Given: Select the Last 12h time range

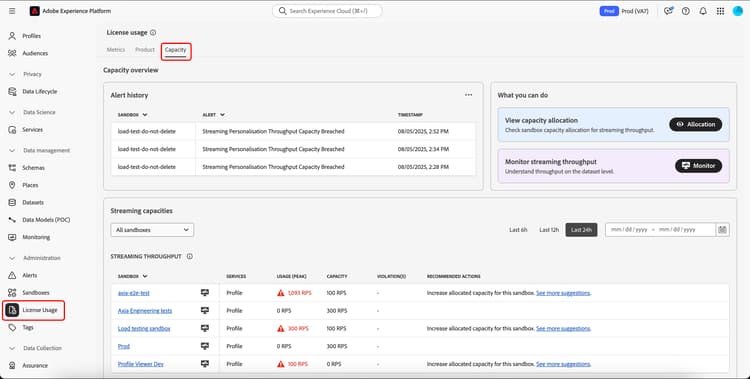Looking at the screenshot, I should click(x=549, y=230).
